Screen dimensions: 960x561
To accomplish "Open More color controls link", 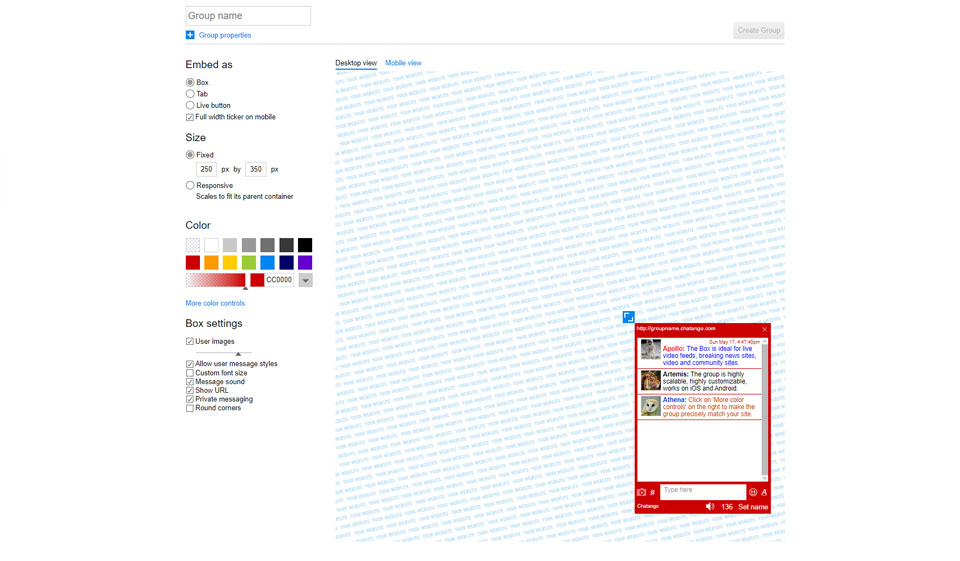I will (215, 303).
